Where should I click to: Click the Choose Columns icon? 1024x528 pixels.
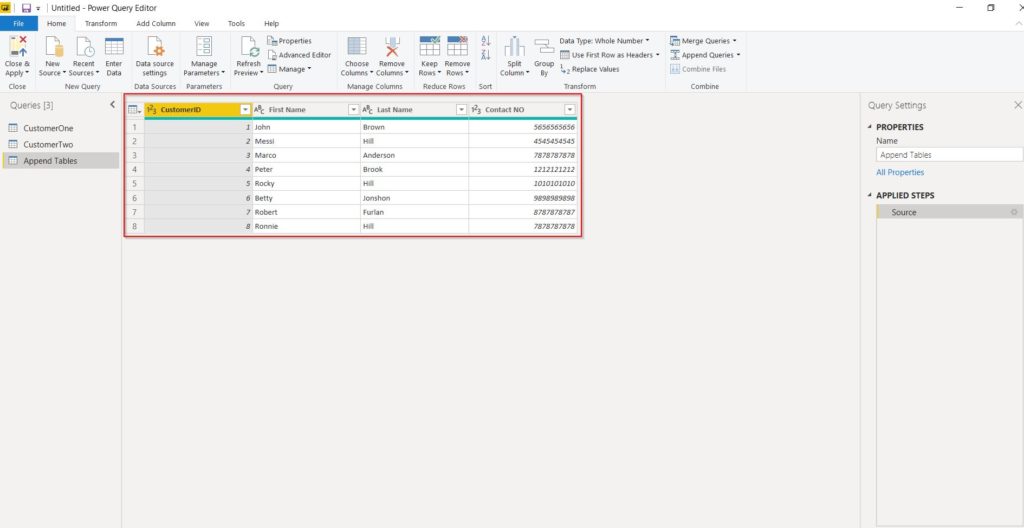pyautogui.click(x=357, y=47)
